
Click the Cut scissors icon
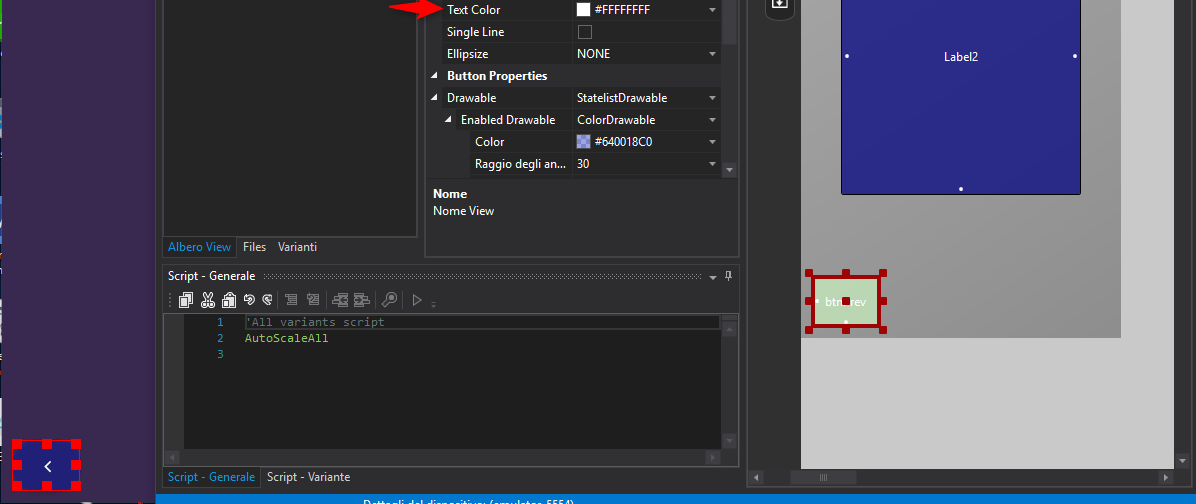[x=207, y=300]
